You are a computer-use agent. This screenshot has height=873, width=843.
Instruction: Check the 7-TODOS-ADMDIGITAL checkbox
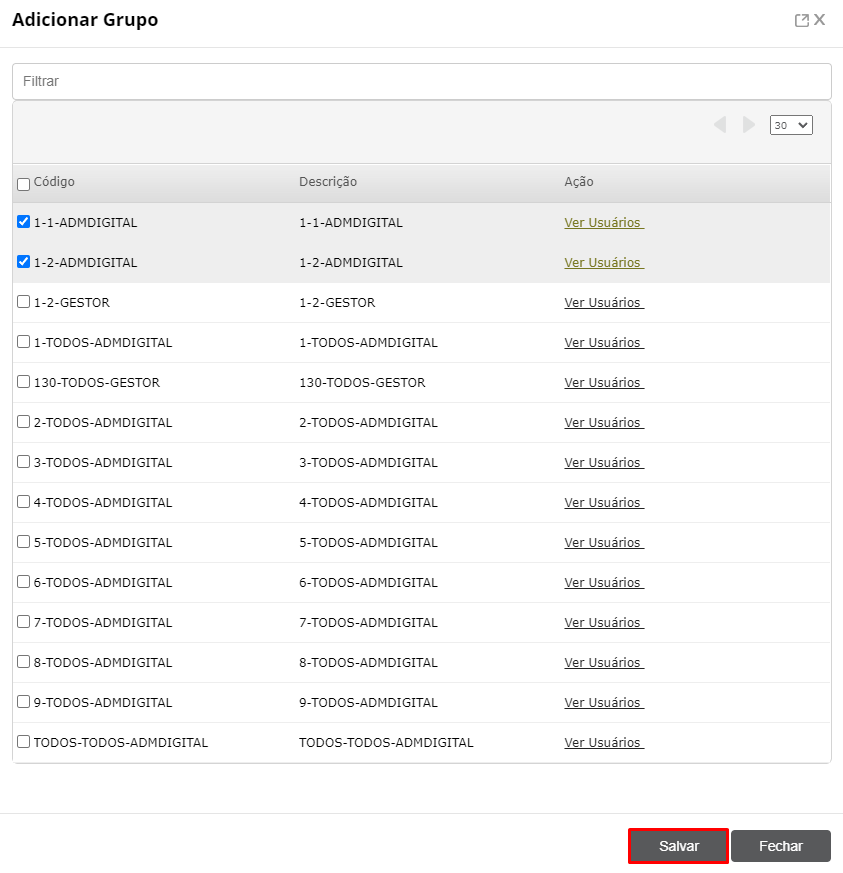pos(23,621)
